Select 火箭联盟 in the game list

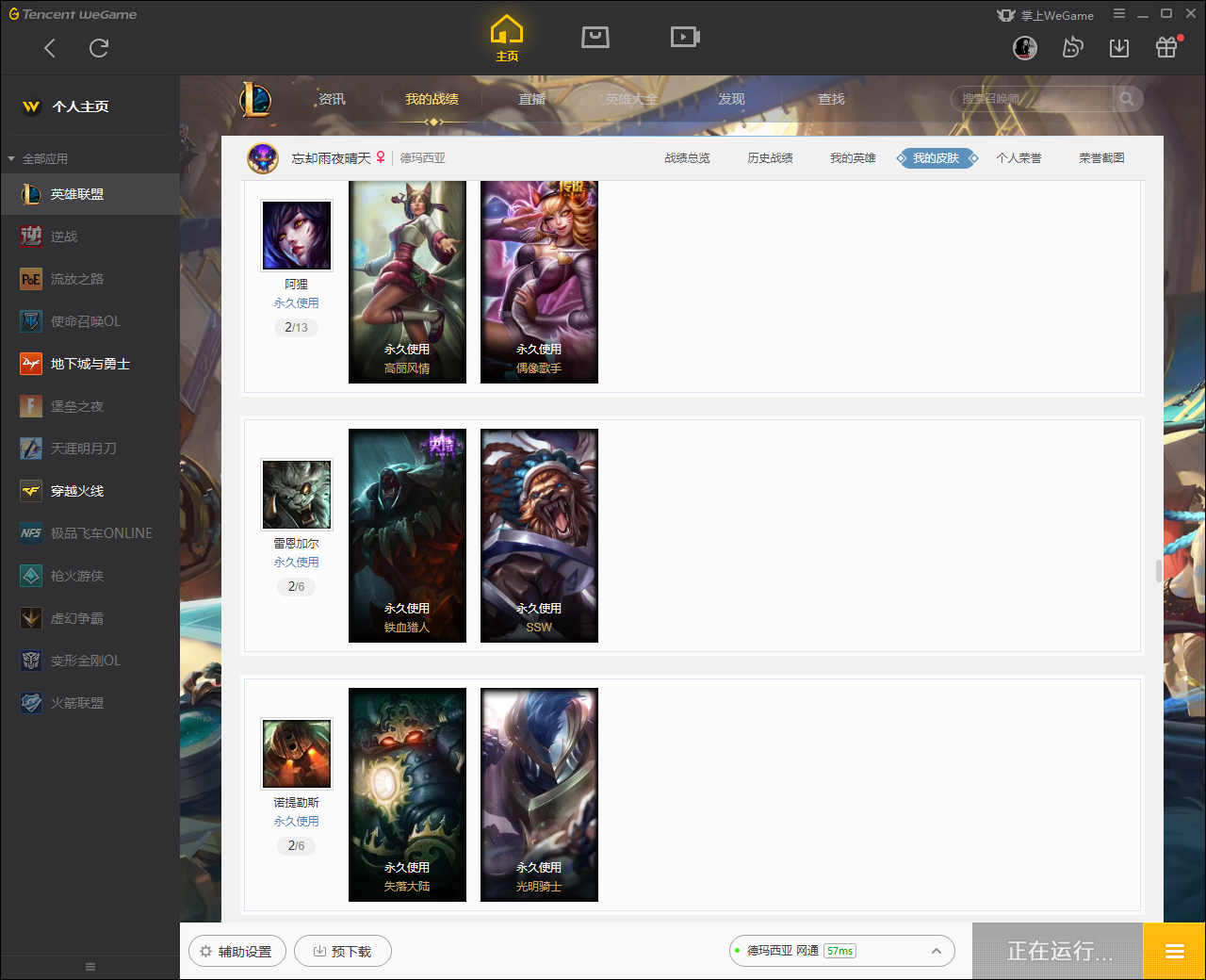pyautogui.click(x=90, y=703)
